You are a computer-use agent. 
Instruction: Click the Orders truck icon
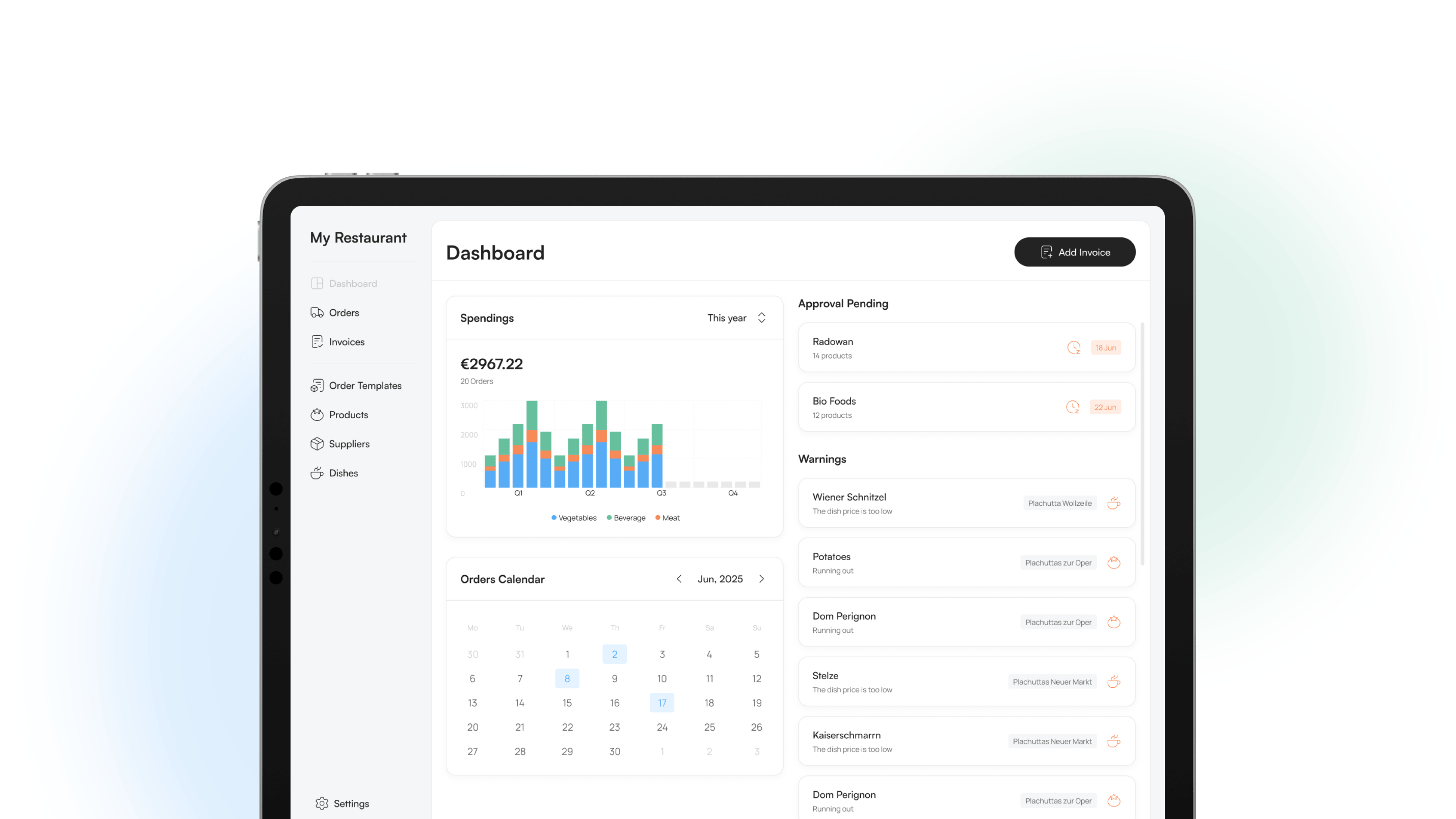tap(317, 312)
